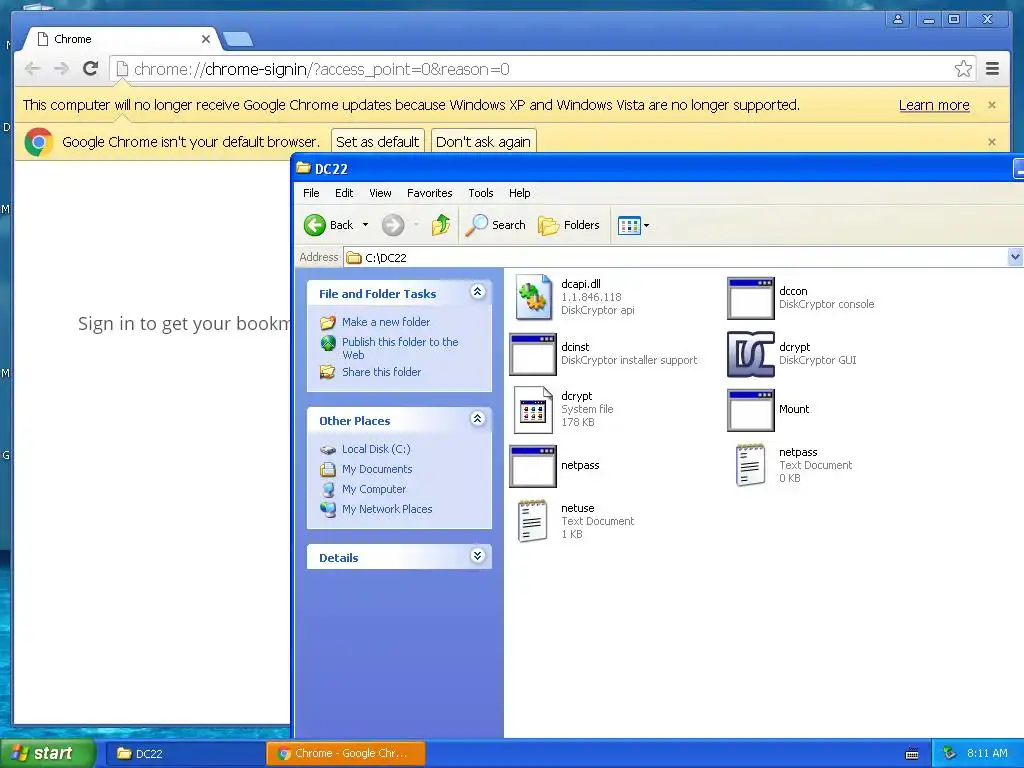This screenshot has height=768, width=1024.
Task: Go to My Network Places
Action: 387,509
